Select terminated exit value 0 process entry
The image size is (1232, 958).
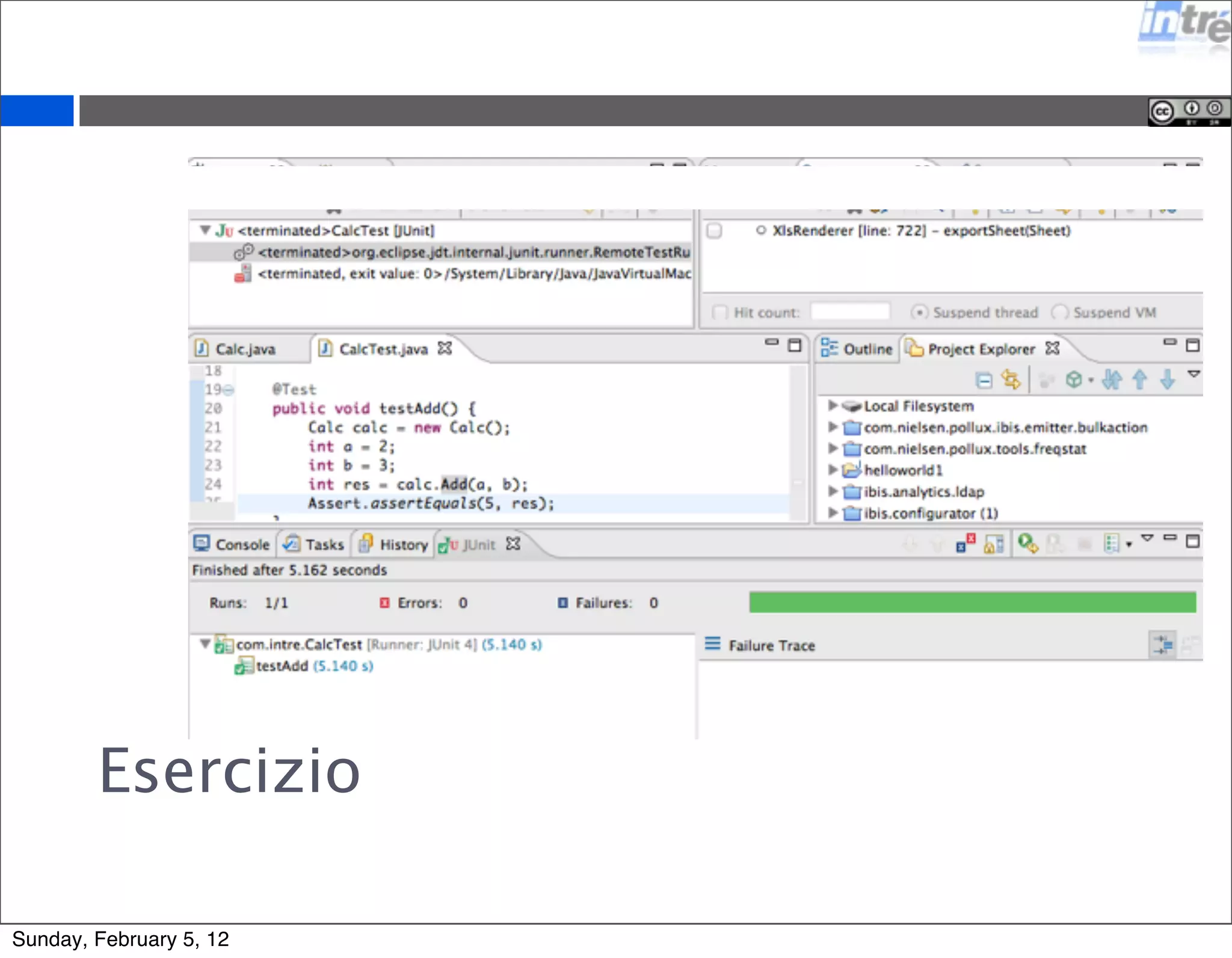(462, 274)
